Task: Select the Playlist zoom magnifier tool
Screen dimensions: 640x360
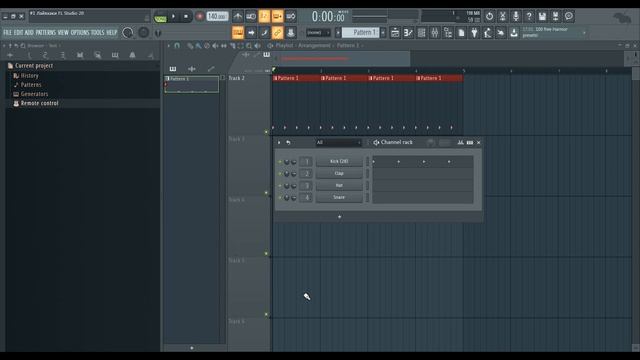Action: point(249,46)
